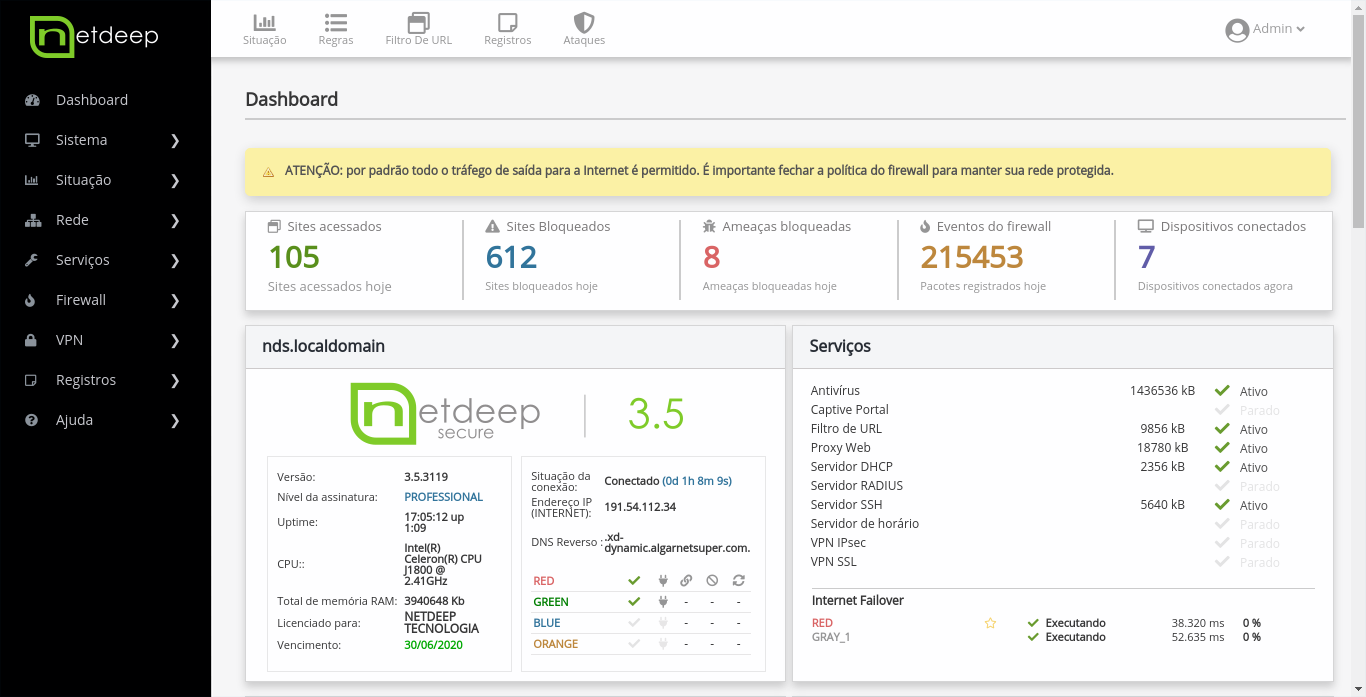Click the Sites Bloqueados 612 counter
The height and width of the screenshot is (697, 1366).
pos(511,258)
